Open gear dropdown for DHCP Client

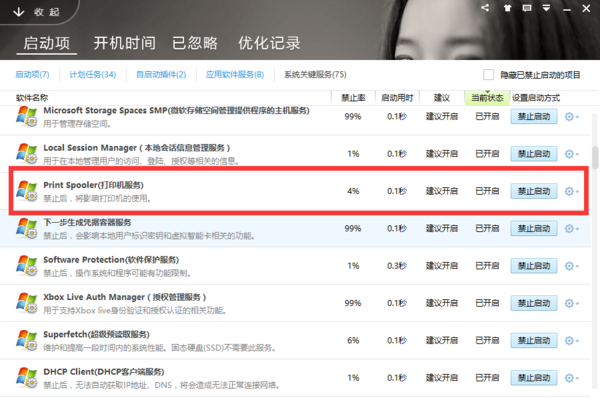pos(572,378)
